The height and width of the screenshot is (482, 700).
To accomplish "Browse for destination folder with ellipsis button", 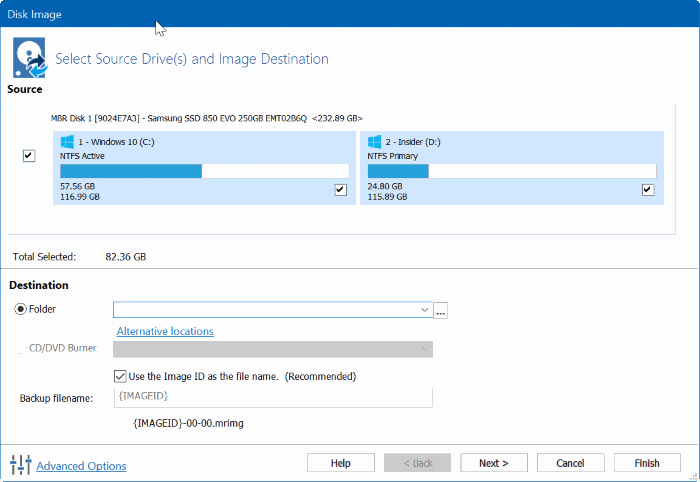I will point(441,310).
